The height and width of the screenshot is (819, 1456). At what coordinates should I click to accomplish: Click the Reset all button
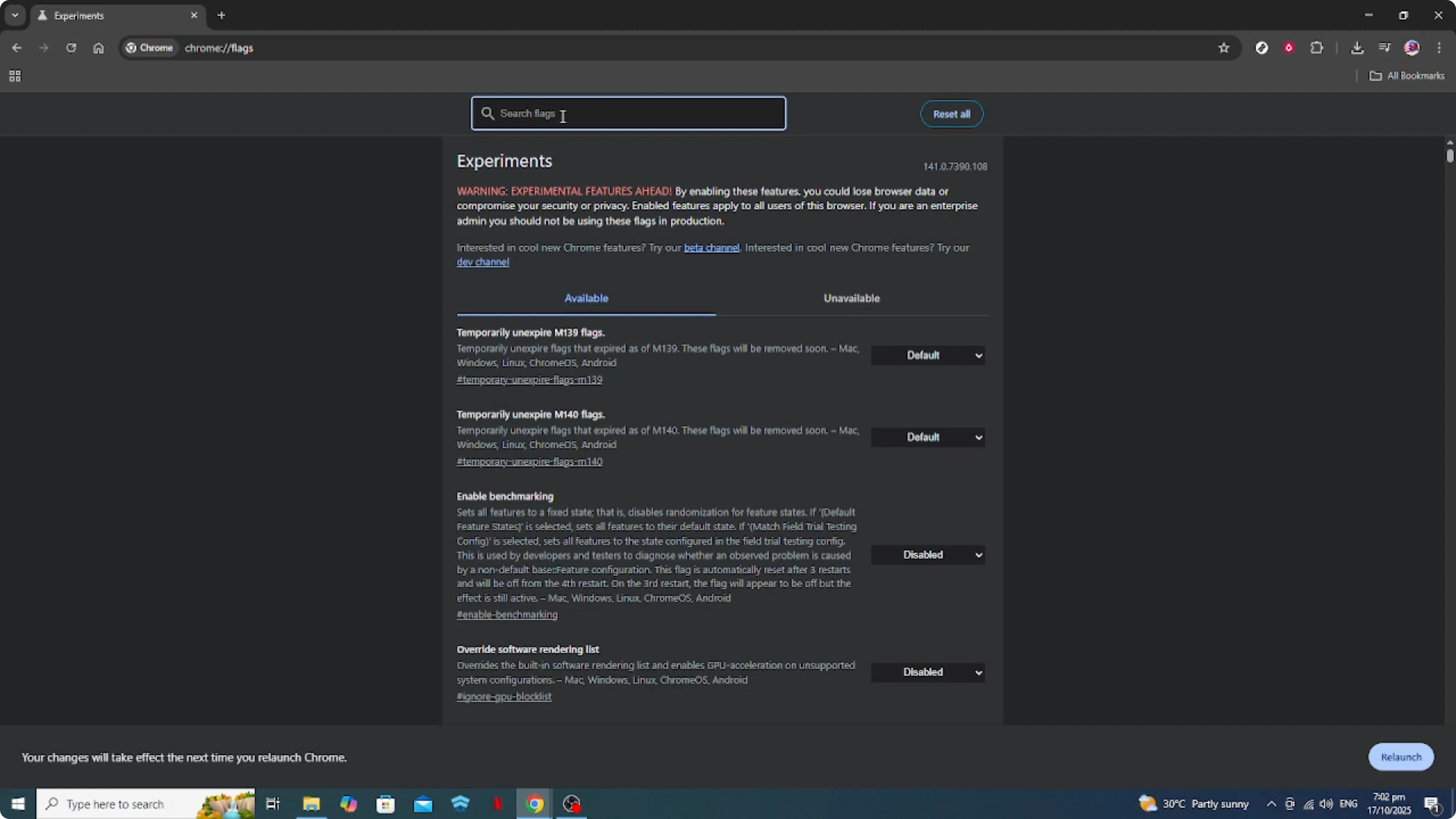[x=951, y=114]
